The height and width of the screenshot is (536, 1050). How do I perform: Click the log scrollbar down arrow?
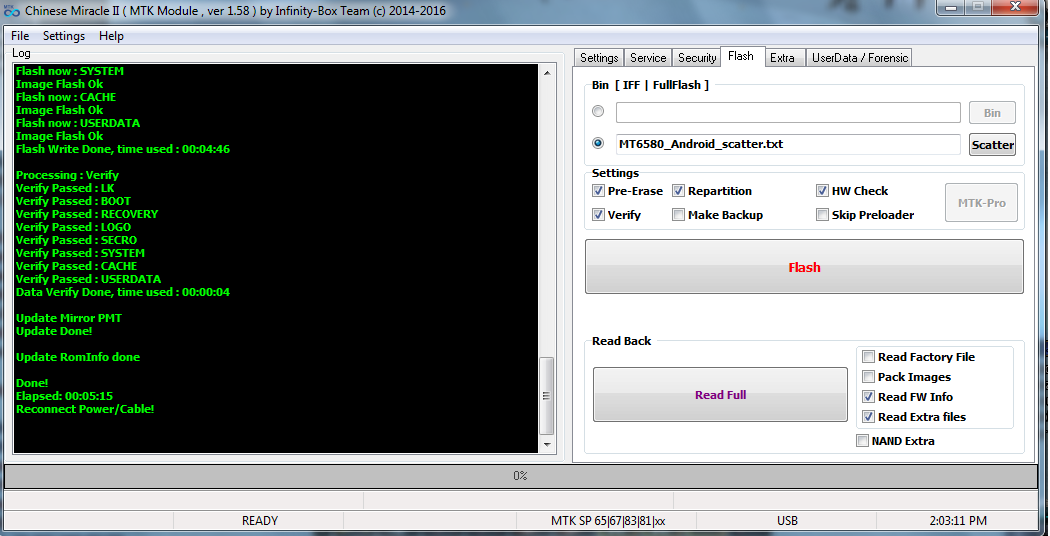coord(547,445)
